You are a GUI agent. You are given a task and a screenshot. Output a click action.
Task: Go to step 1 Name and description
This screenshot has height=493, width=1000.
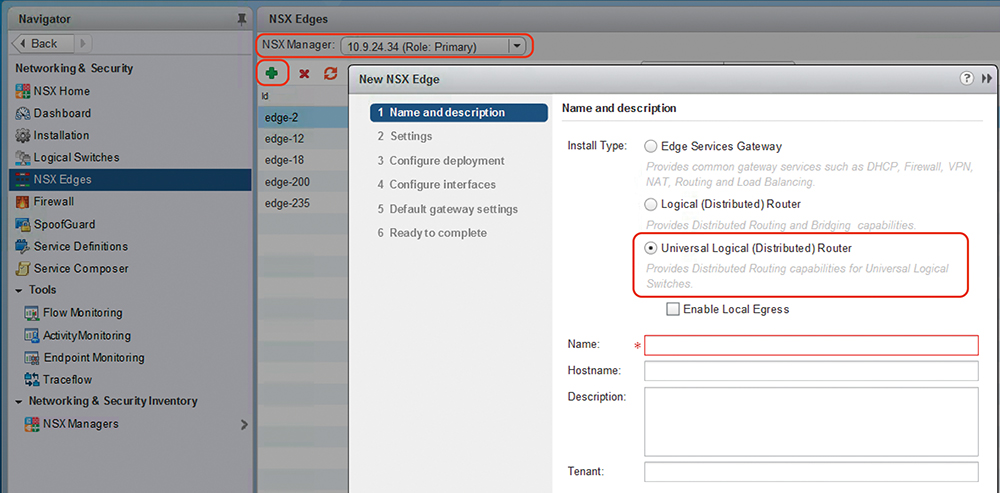[459, 112]
